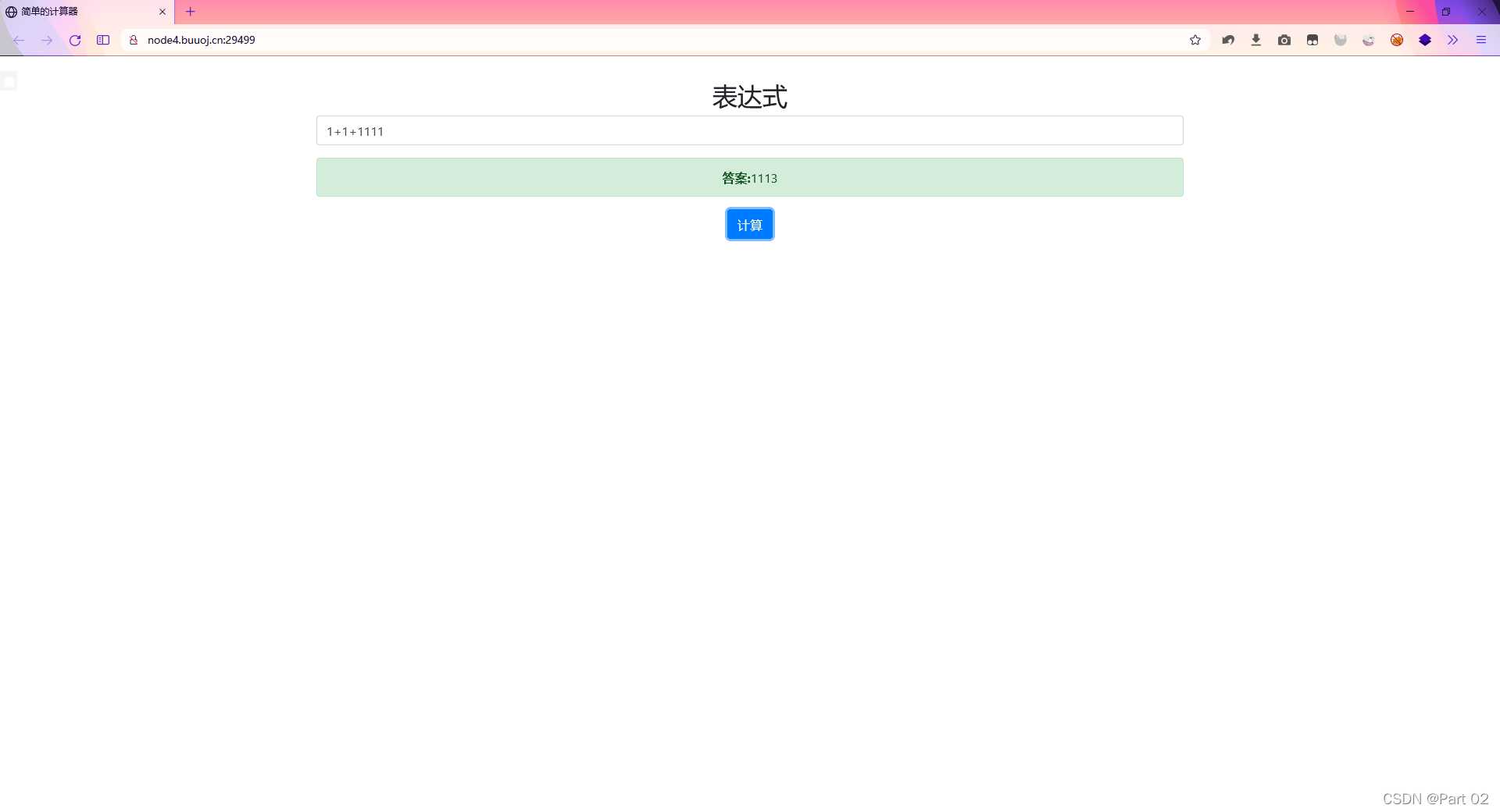
Task: Click the answer text 答案:1113
Action: pos(749,178)
